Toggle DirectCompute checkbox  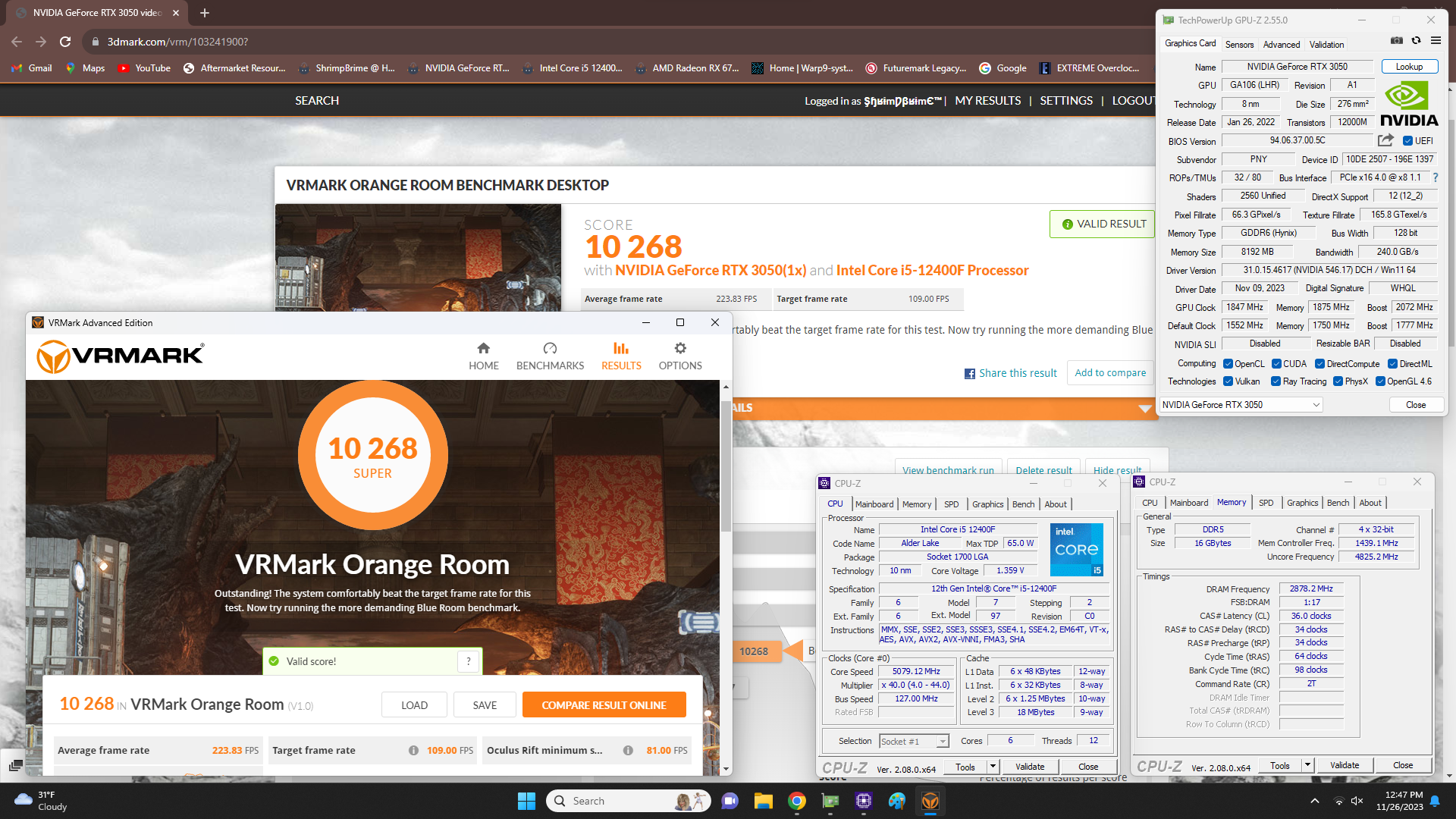point(1320,364)
